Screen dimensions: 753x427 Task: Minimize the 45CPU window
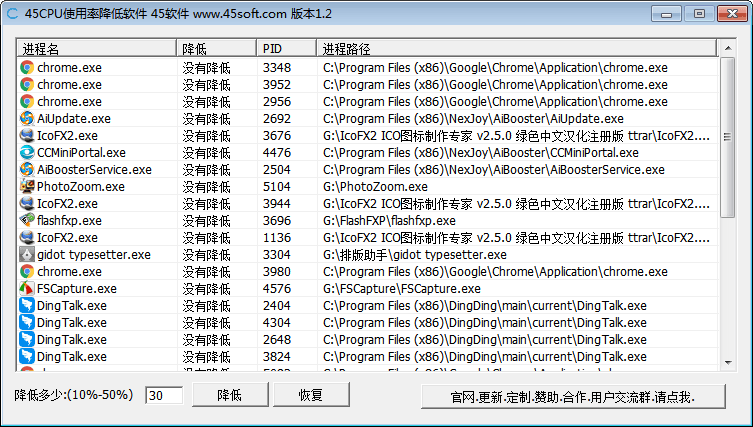tap(666, 13)
